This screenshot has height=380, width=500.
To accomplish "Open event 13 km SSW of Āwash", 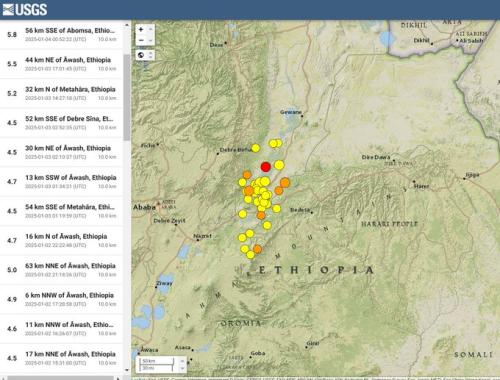I will pyautogui.click(x=62, y=181).
